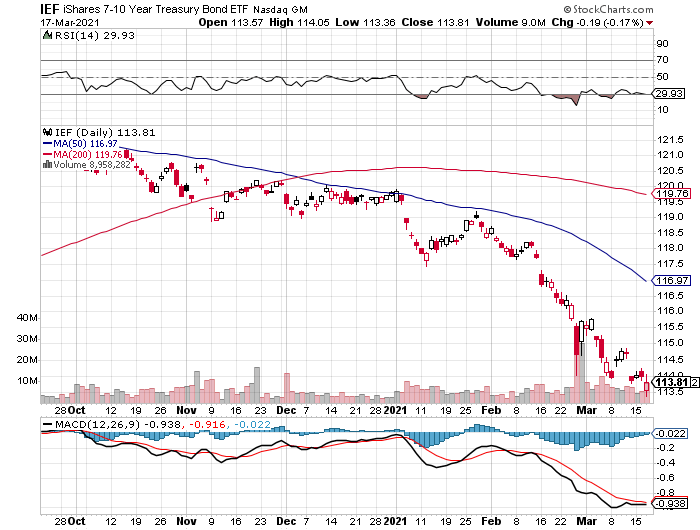This screenshot has height=530, width=700.
Task: Click the RSI indicator mountain icon
Action: pos(47,35)
